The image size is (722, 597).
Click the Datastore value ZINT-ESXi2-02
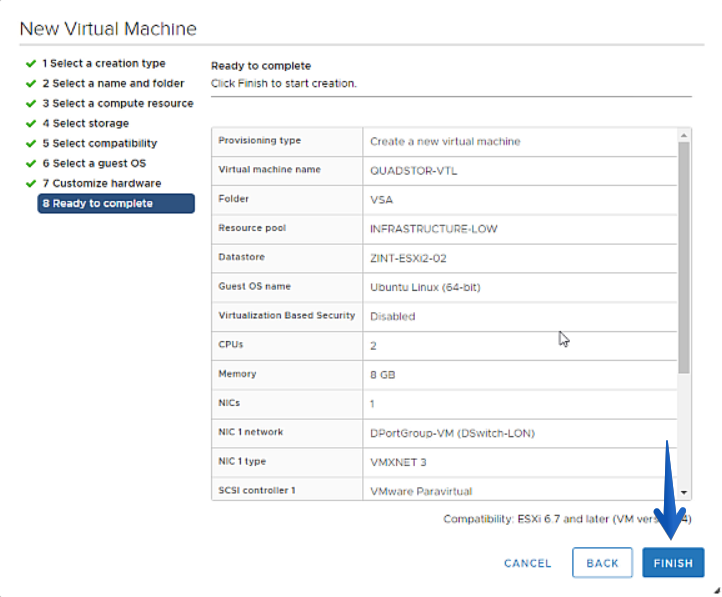(408, 258)
